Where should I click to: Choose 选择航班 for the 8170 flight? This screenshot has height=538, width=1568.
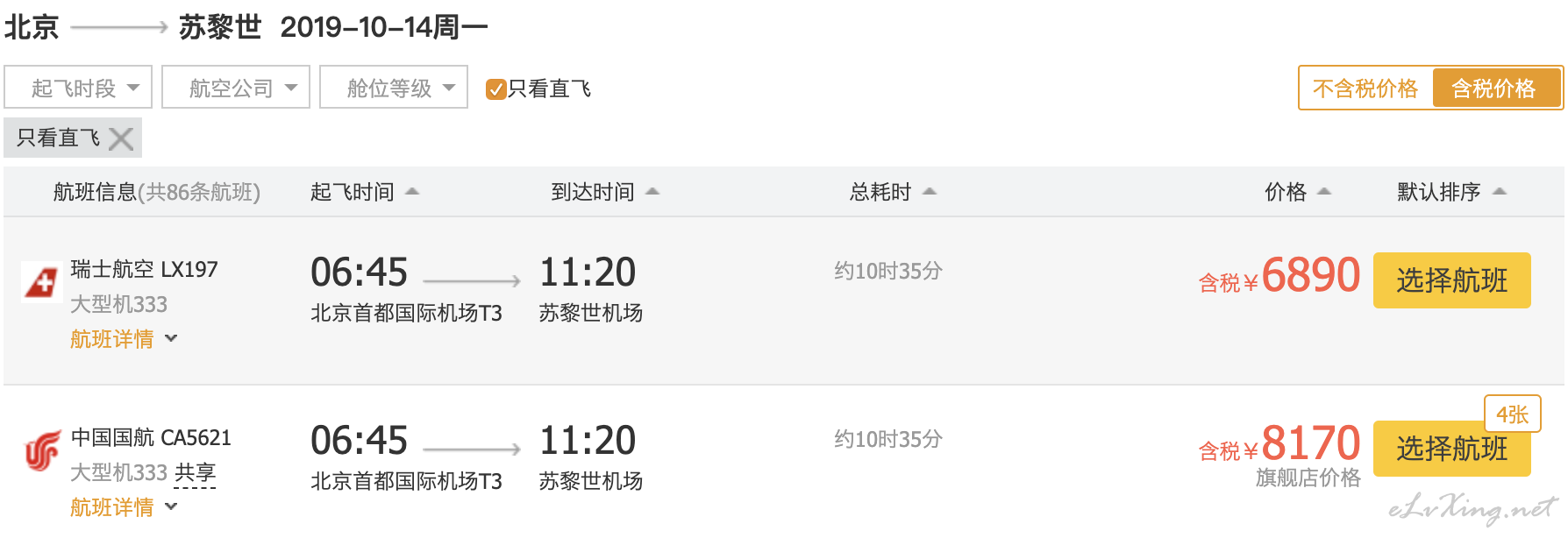point(1451,449)
